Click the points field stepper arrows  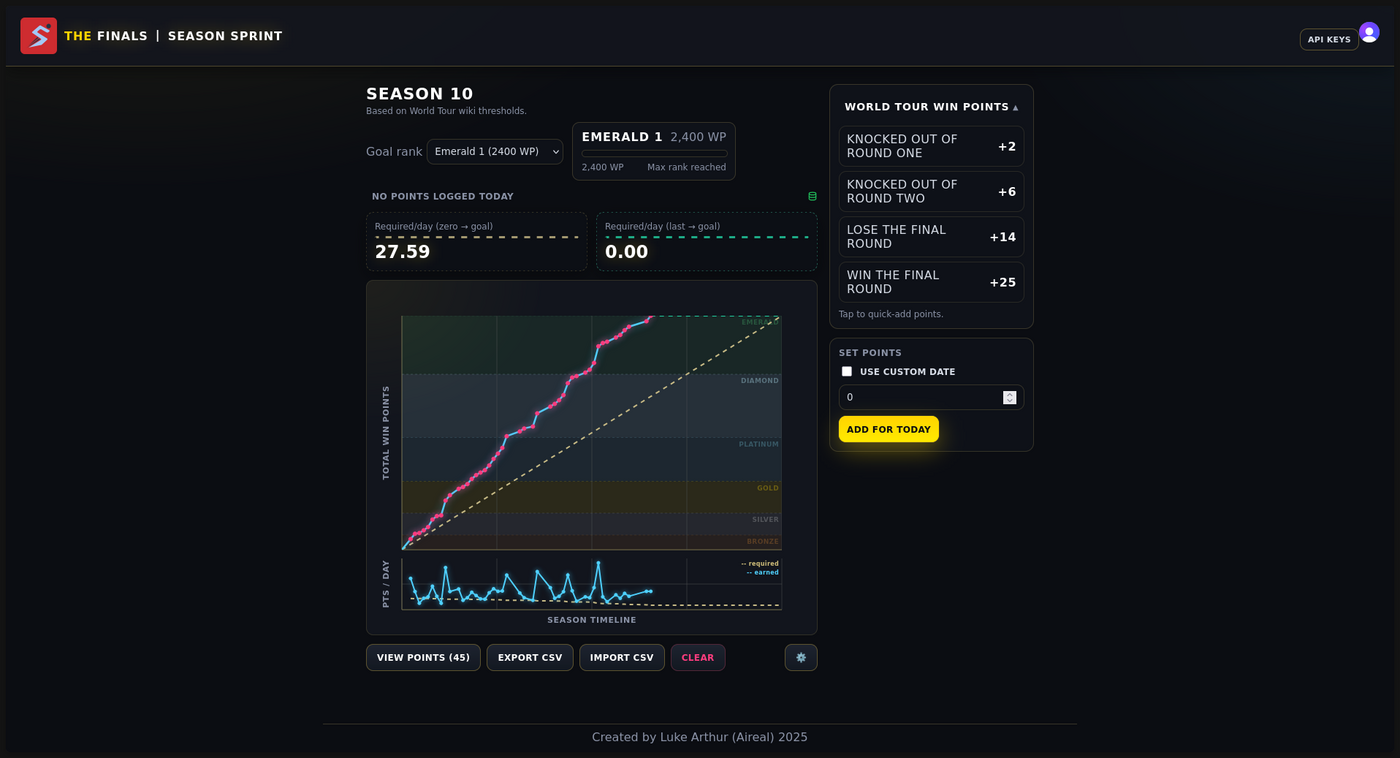1010,397
